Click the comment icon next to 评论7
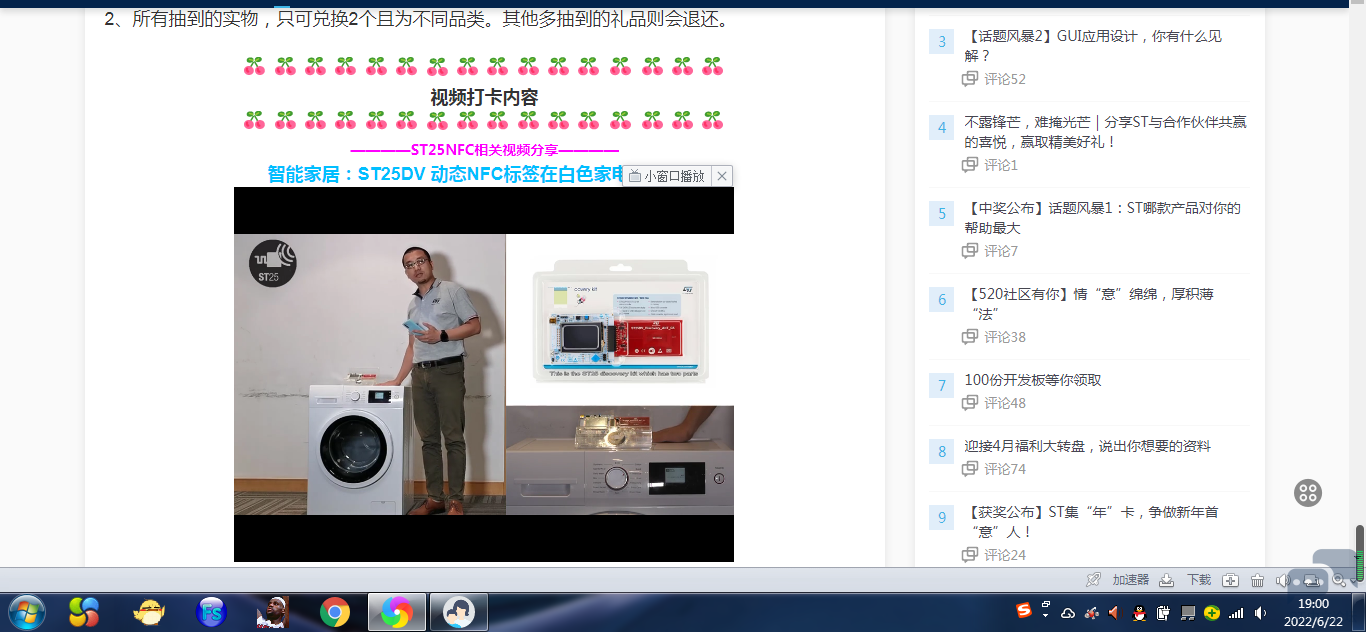Screen dimensions: 1366x632 pos(970,251)
